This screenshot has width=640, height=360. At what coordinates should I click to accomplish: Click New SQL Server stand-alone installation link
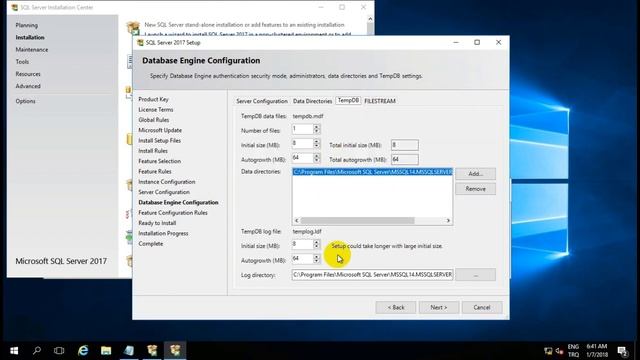point(244,25)
